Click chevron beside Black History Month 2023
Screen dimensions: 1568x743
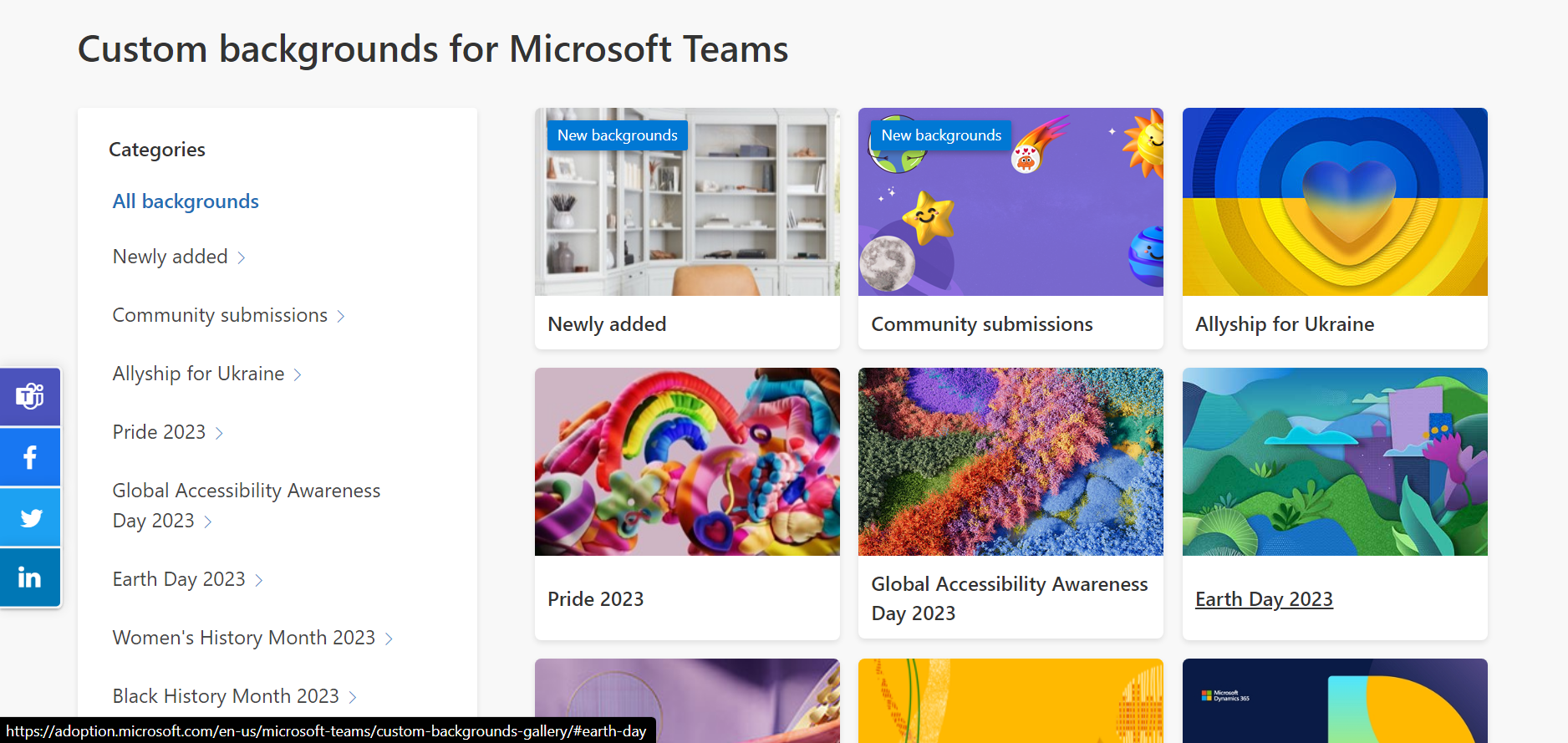(x=352, y=698)
